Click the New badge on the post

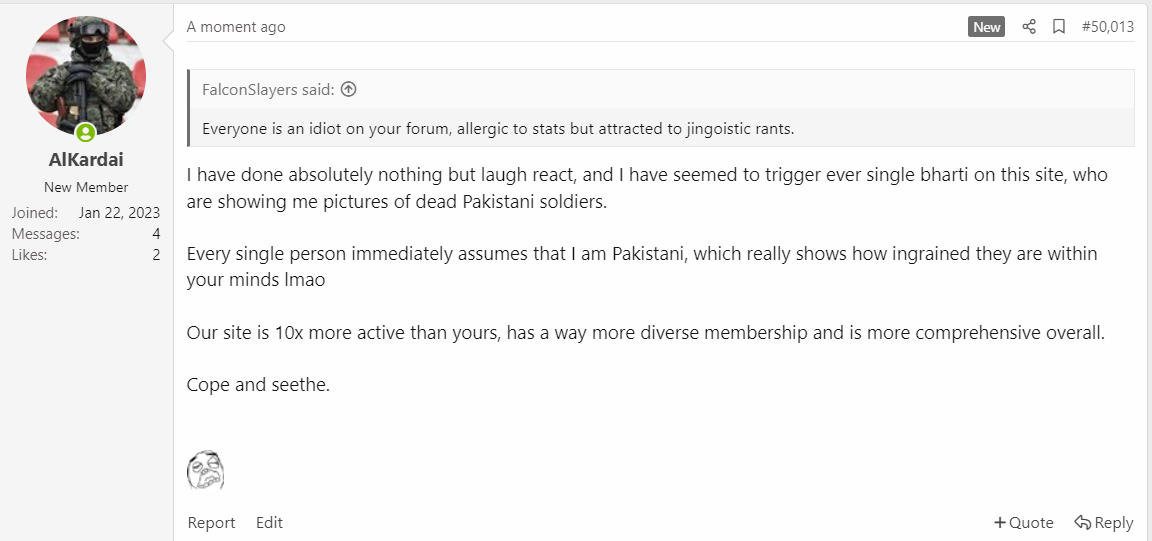tap(986, 27)
